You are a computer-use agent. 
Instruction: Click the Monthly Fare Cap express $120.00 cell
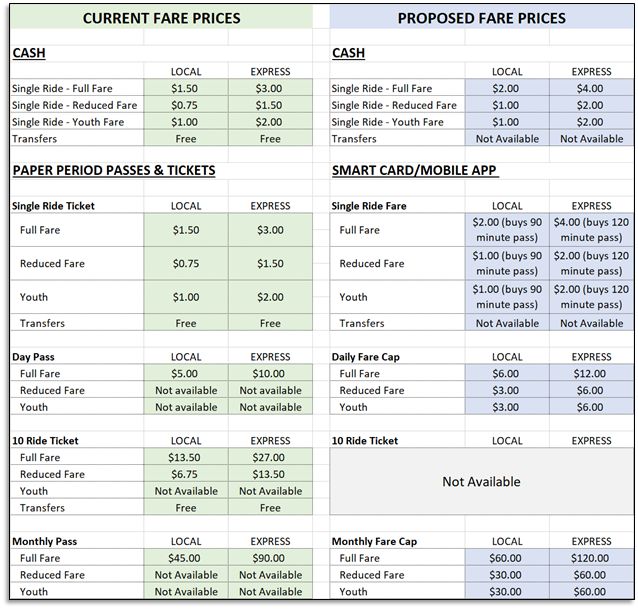click(x=591, y=558)
